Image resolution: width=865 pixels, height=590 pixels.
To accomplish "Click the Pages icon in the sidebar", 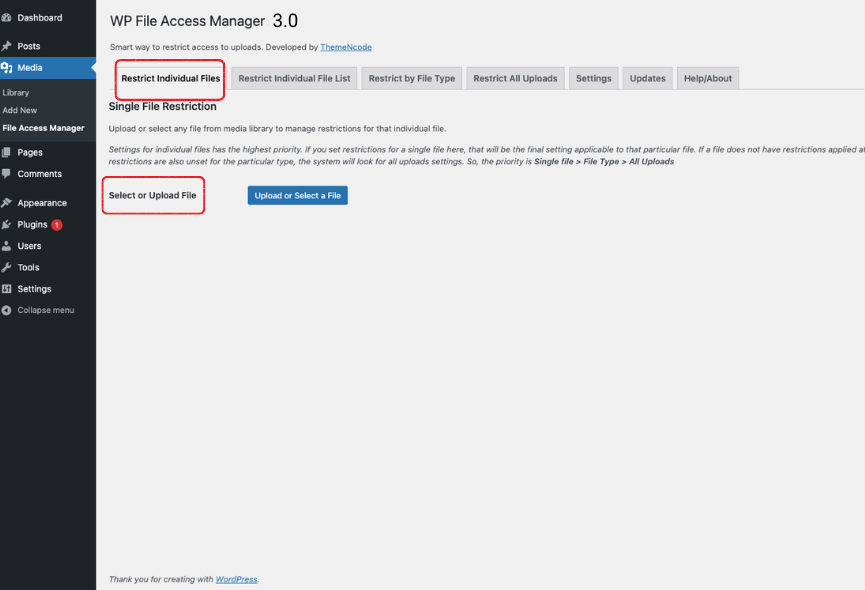I will (6, 152).
